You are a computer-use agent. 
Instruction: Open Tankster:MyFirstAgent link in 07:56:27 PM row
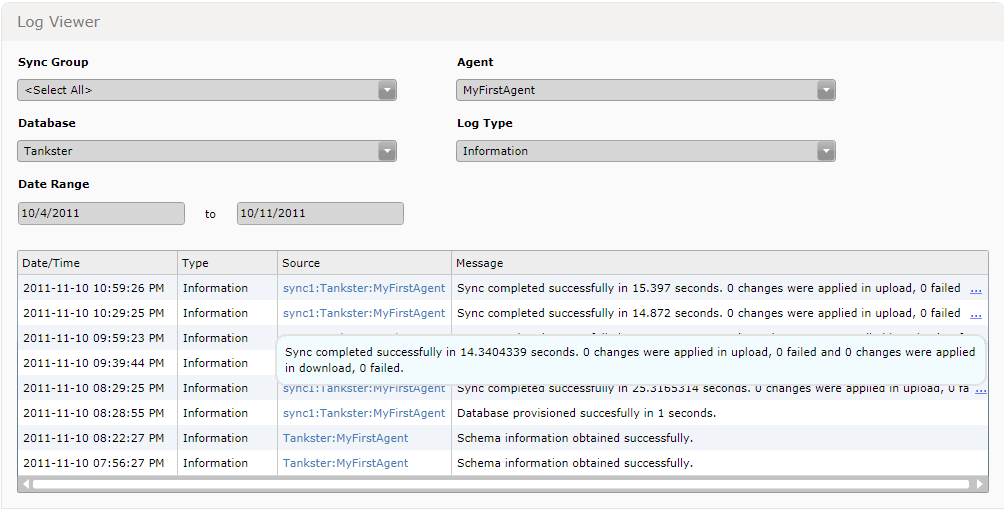(x=345, y=463)
